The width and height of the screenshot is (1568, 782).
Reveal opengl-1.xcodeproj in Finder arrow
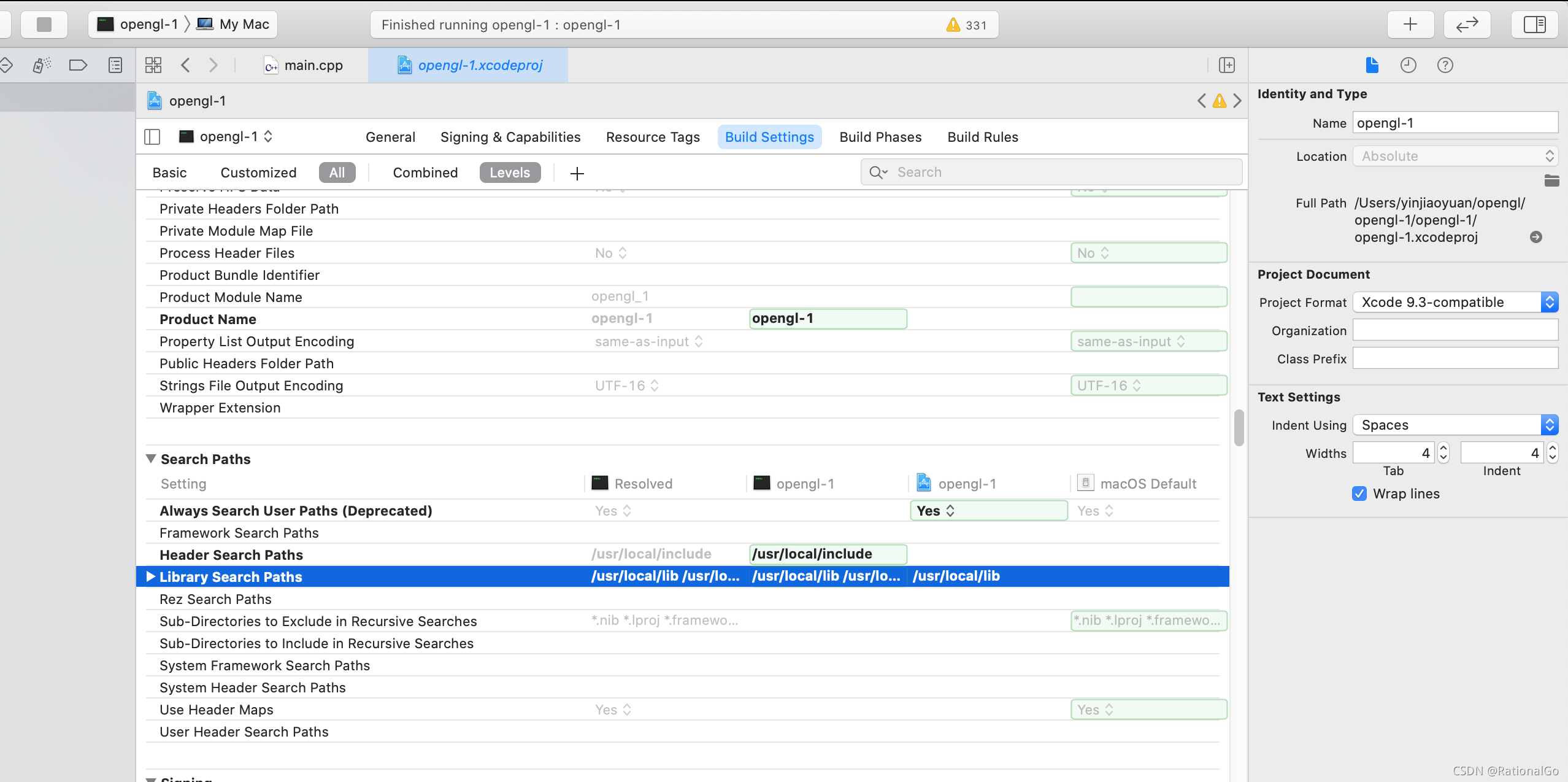tap(1535, 237)
